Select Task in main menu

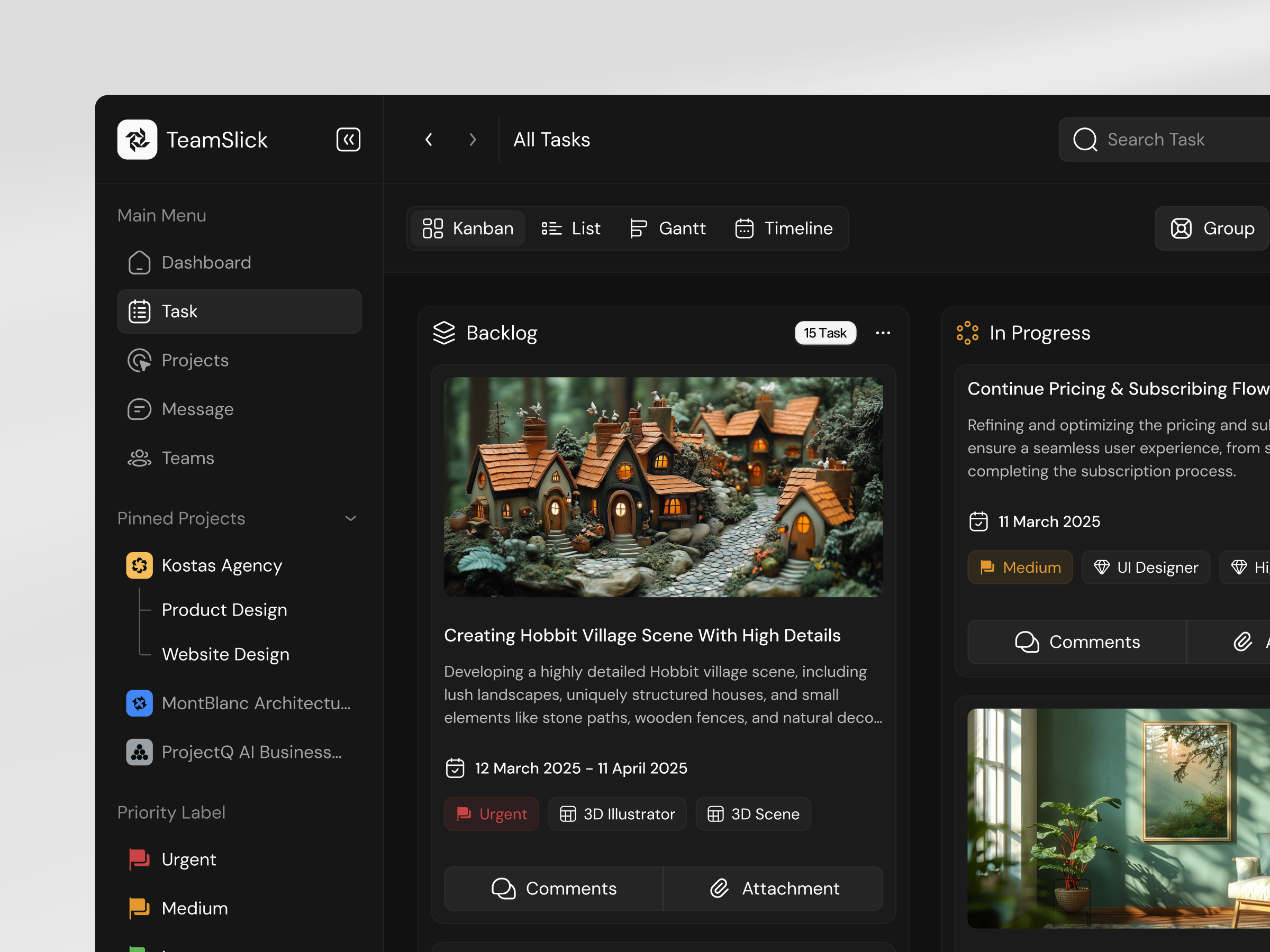[x=239, y=311]
